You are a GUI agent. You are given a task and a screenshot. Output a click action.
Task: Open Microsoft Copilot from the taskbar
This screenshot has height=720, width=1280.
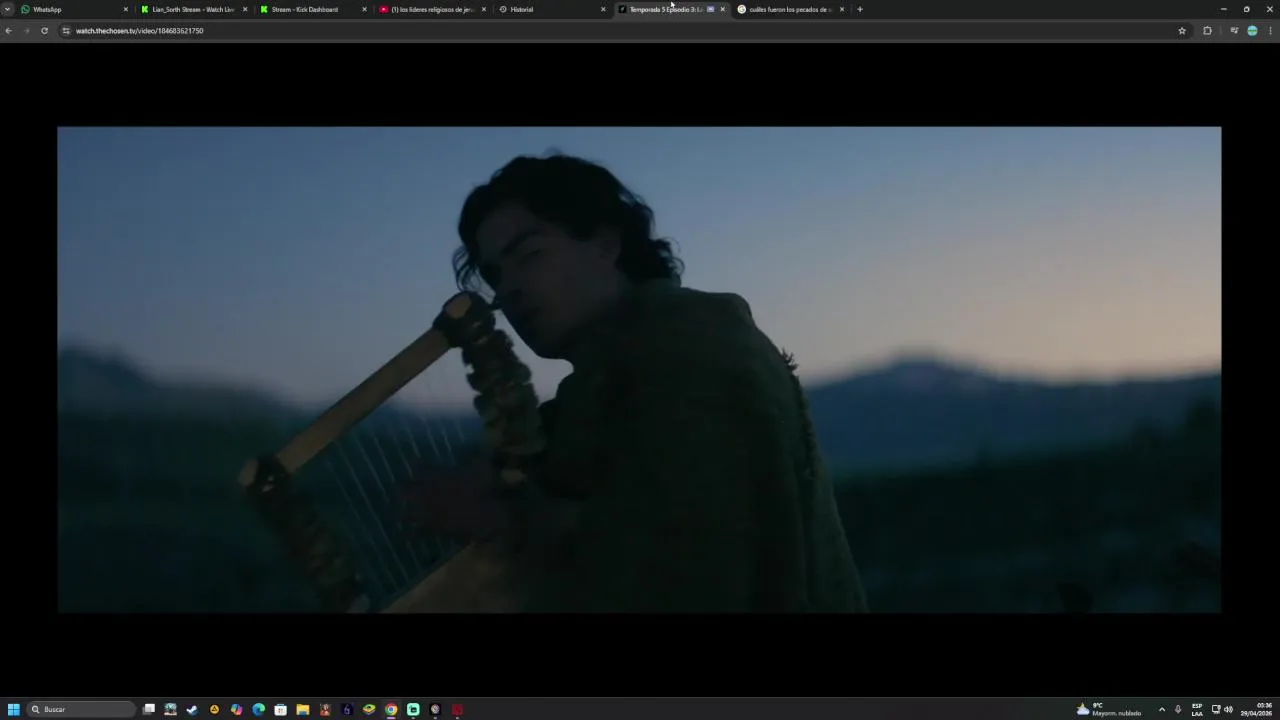point(236,709)
